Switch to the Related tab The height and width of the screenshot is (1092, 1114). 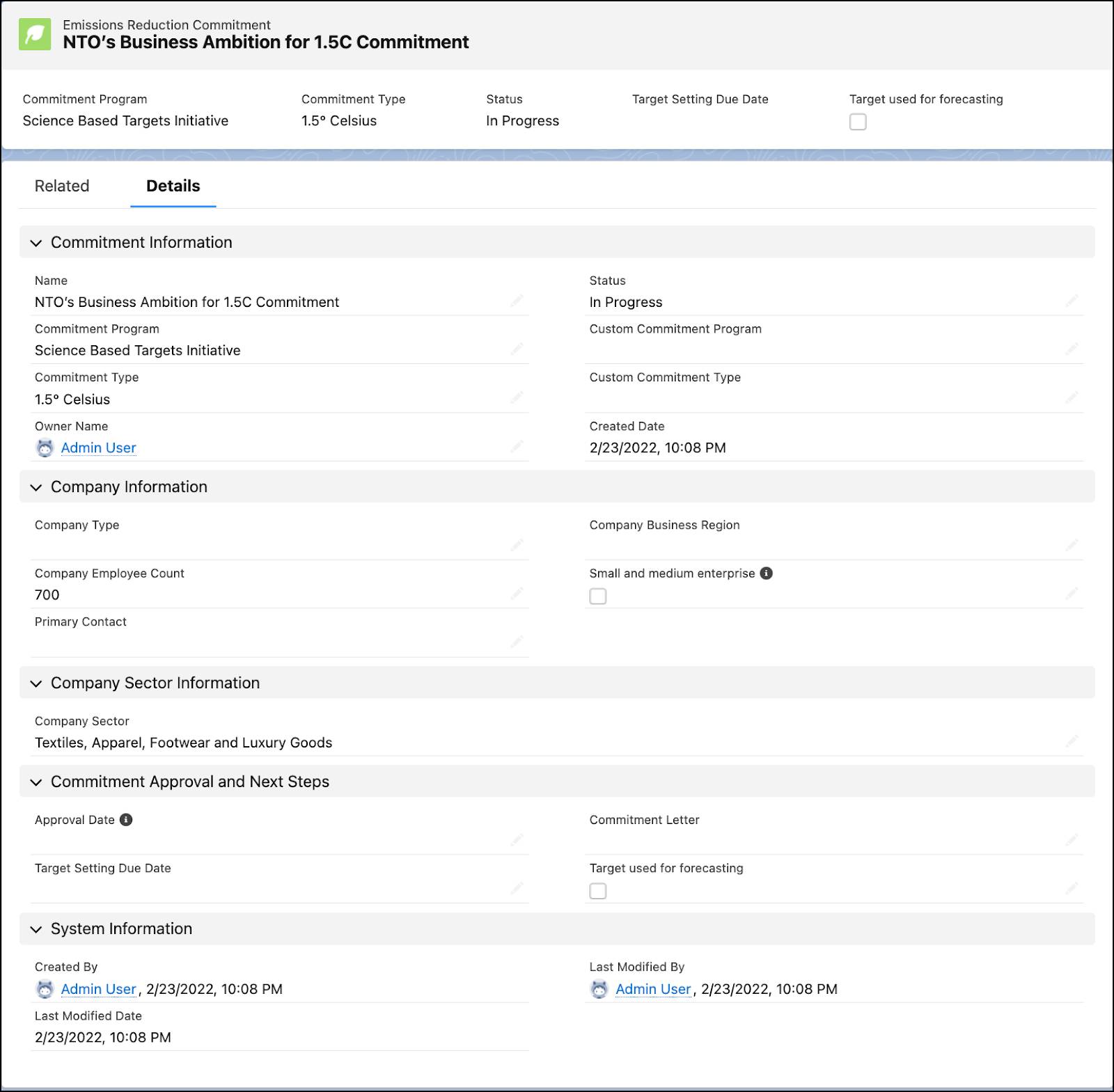pos(62,186)
